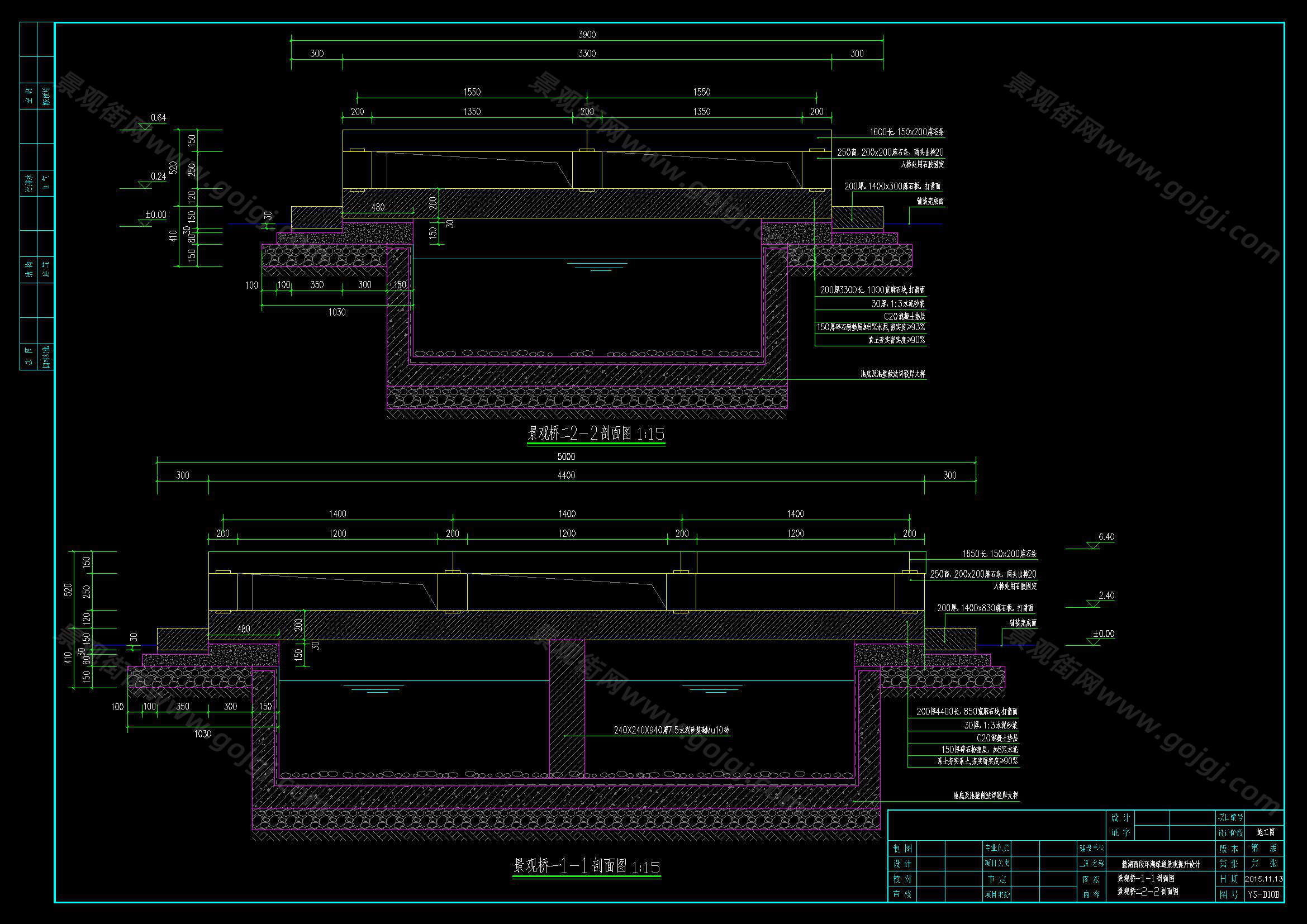1307x924 pixels.
Task: Select the 景观桥一1-1剖面图 1:15 title
Action: (586, 866)
